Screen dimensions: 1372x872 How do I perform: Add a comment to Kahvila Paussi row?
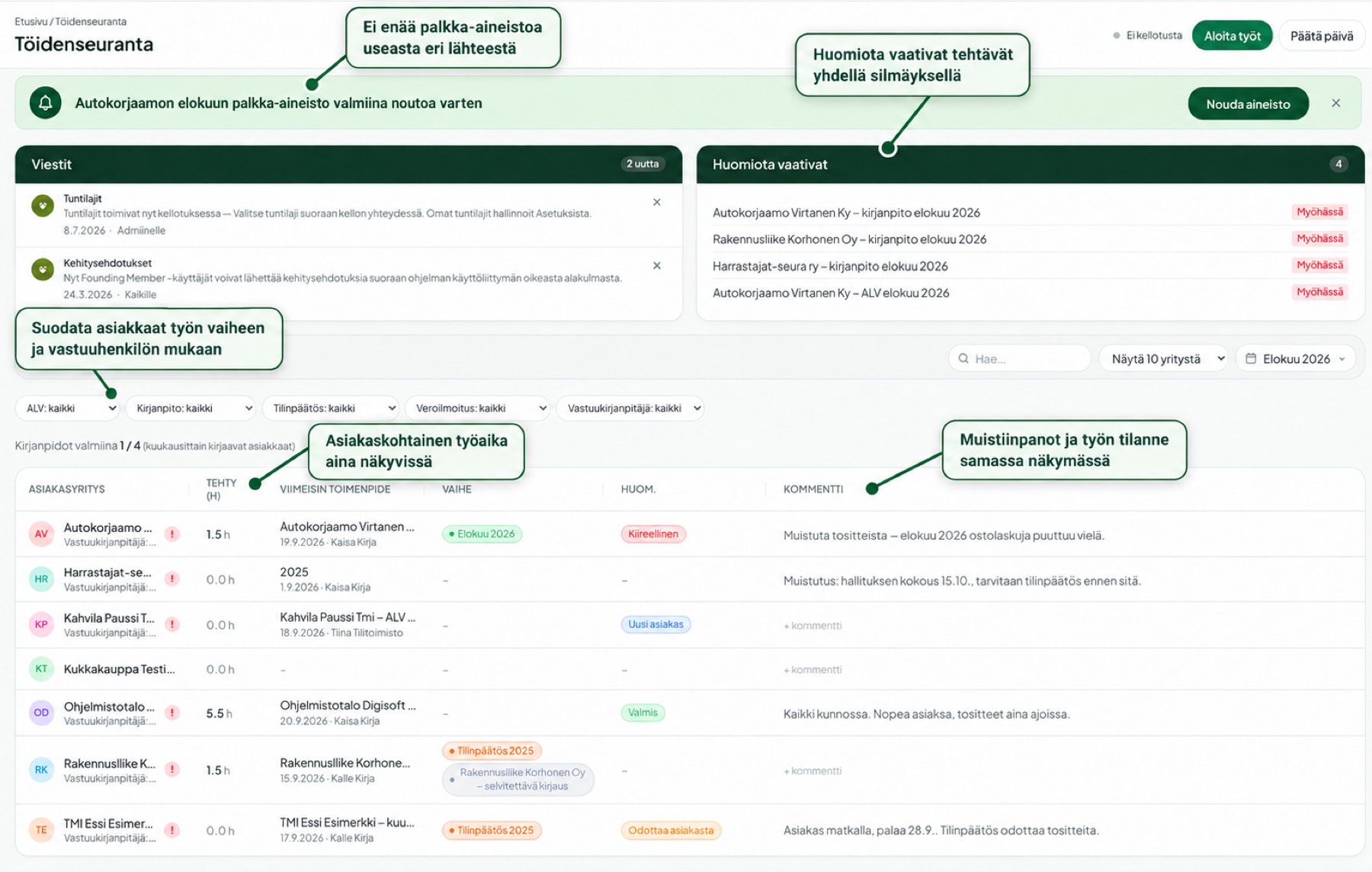pyautogui.click(x=813, y=626)
